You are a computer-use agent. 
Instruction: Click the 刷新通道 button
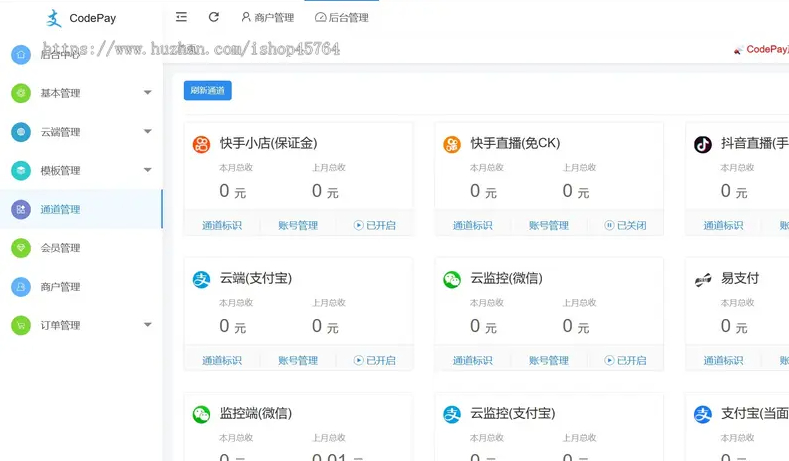208,91
